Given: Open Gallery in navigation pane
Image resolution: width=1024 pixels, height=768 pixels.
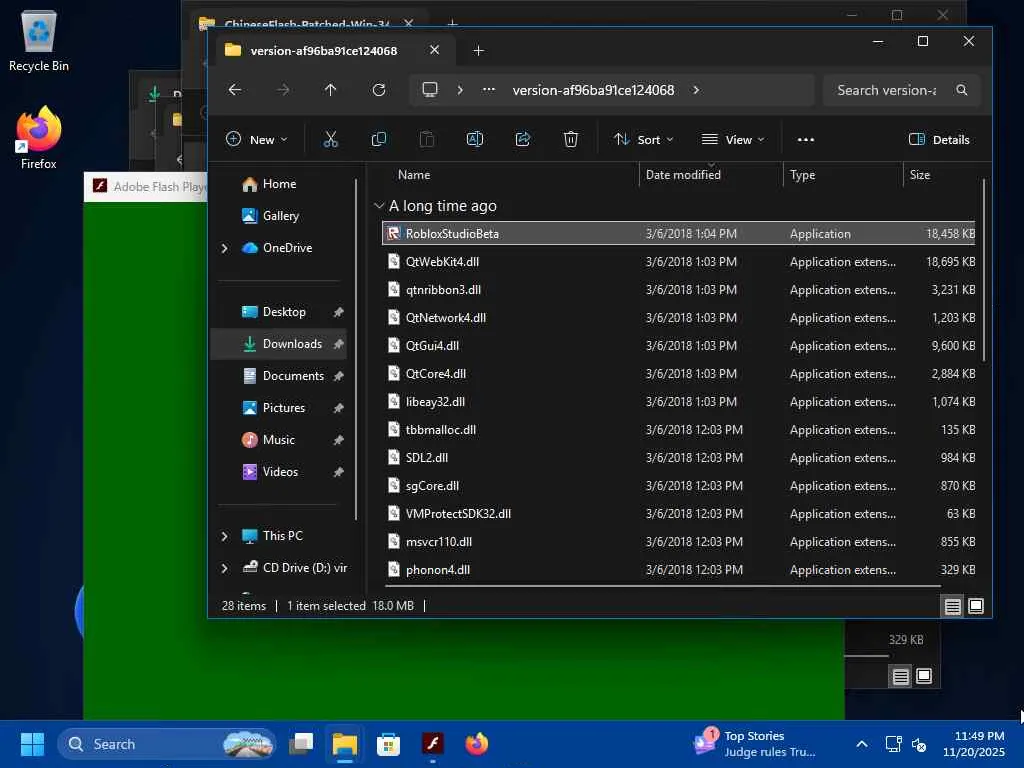Looking at the screenshot, I should coord(280,216).
